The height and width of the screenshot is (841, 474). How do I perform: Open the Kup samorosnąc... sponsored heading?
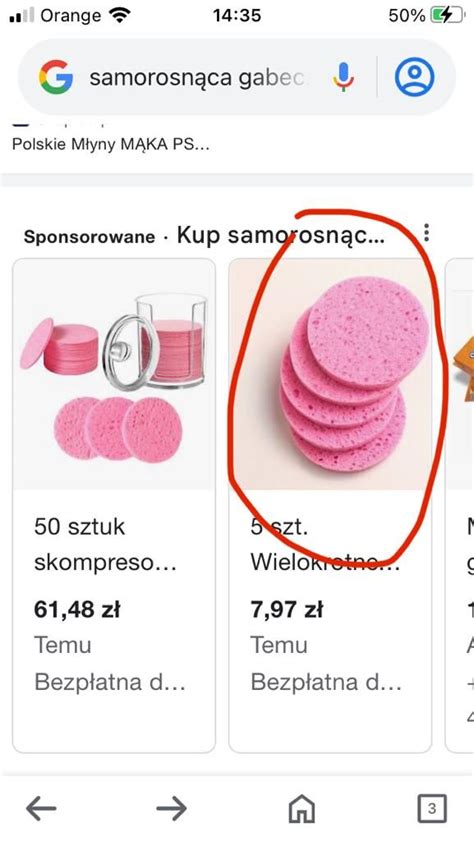tap(280, 235)
